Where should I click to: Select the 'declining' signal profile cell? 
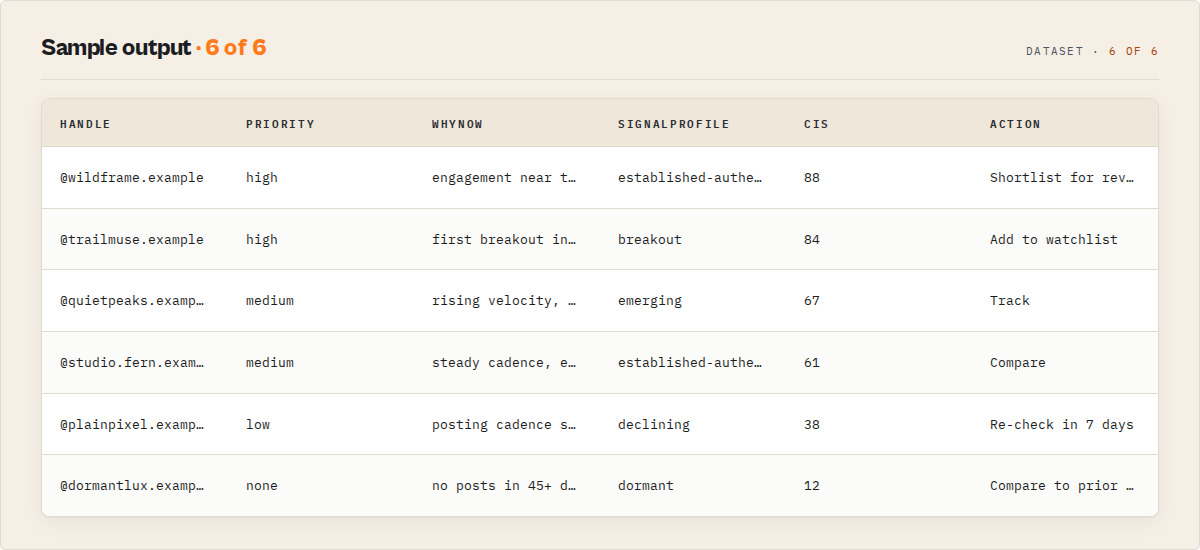654,425
